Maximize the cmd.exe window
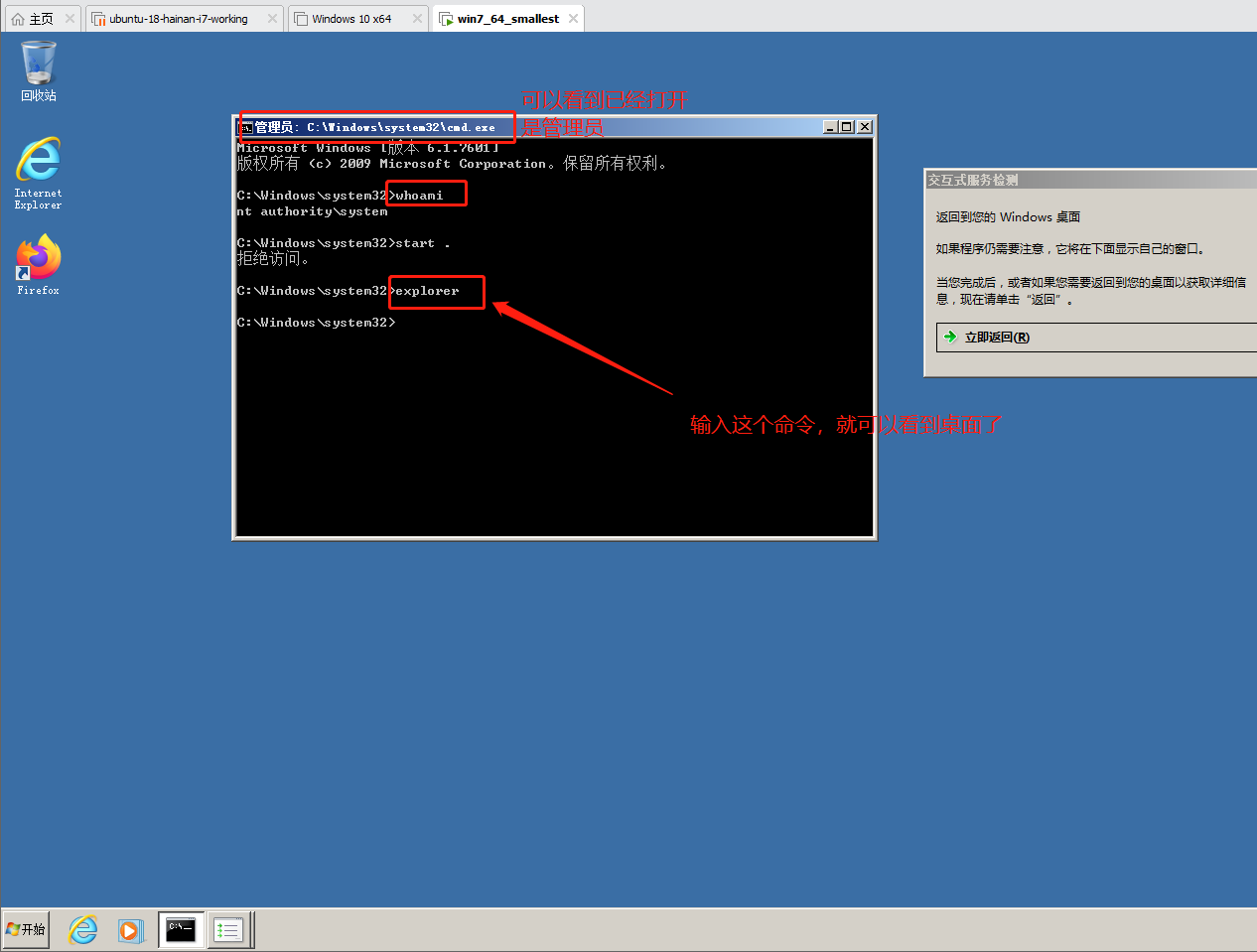This screenshot has height=952, width=1257. tap(847, 127)
